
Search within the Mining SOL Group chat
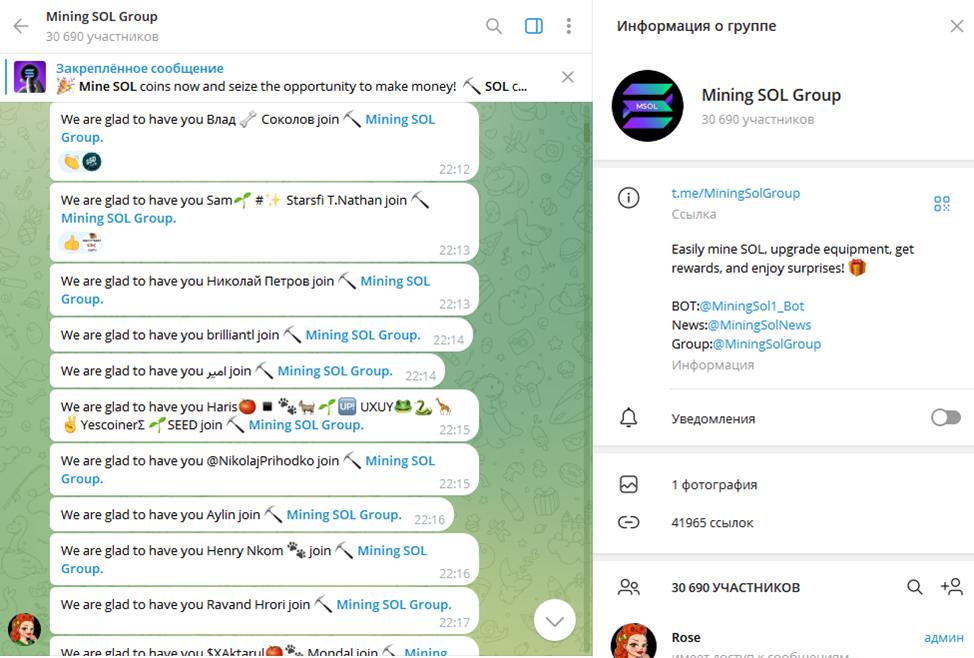tap(494, 26)
